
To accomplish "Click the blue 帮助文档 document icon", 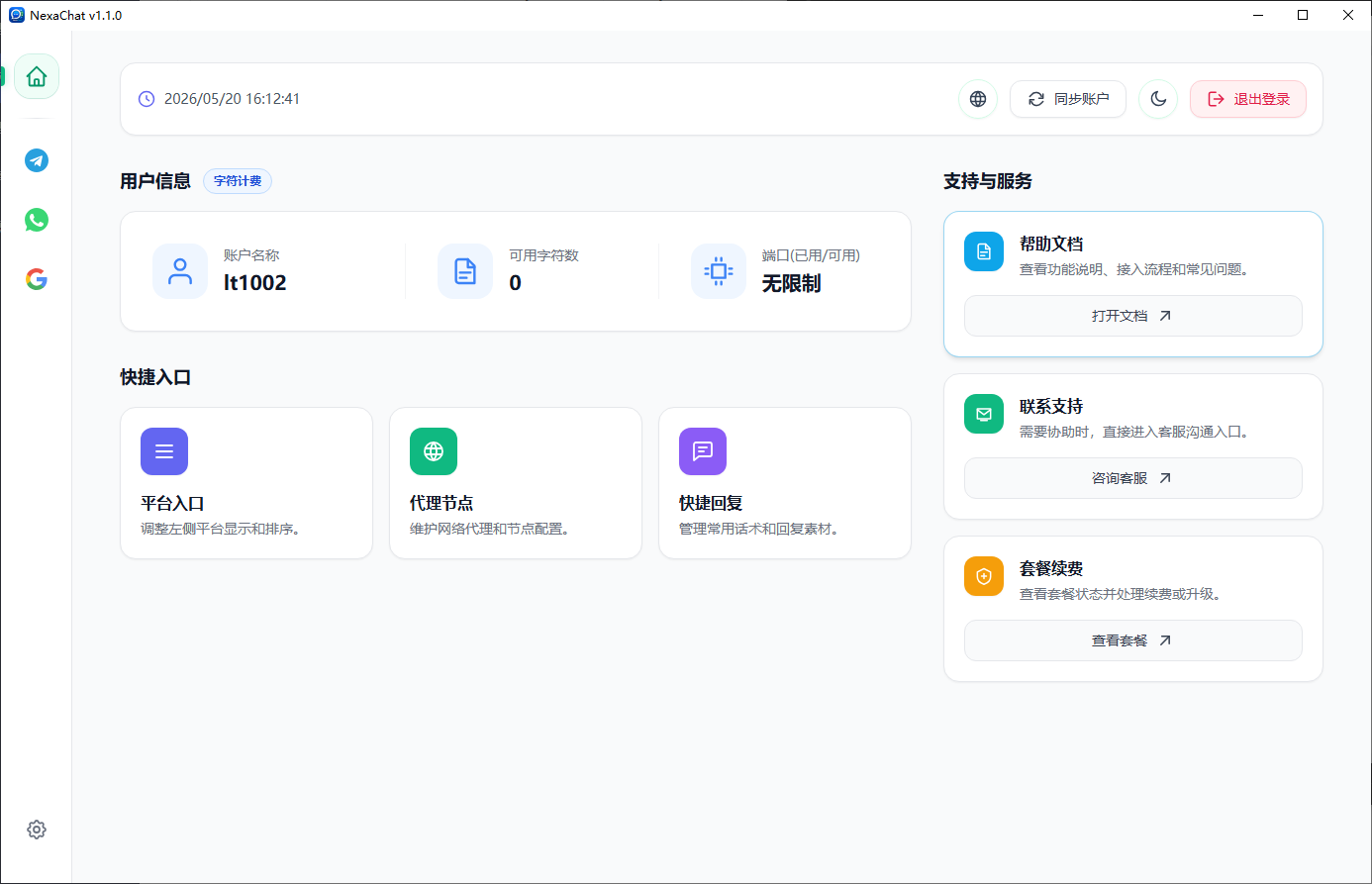I will 984,251.
